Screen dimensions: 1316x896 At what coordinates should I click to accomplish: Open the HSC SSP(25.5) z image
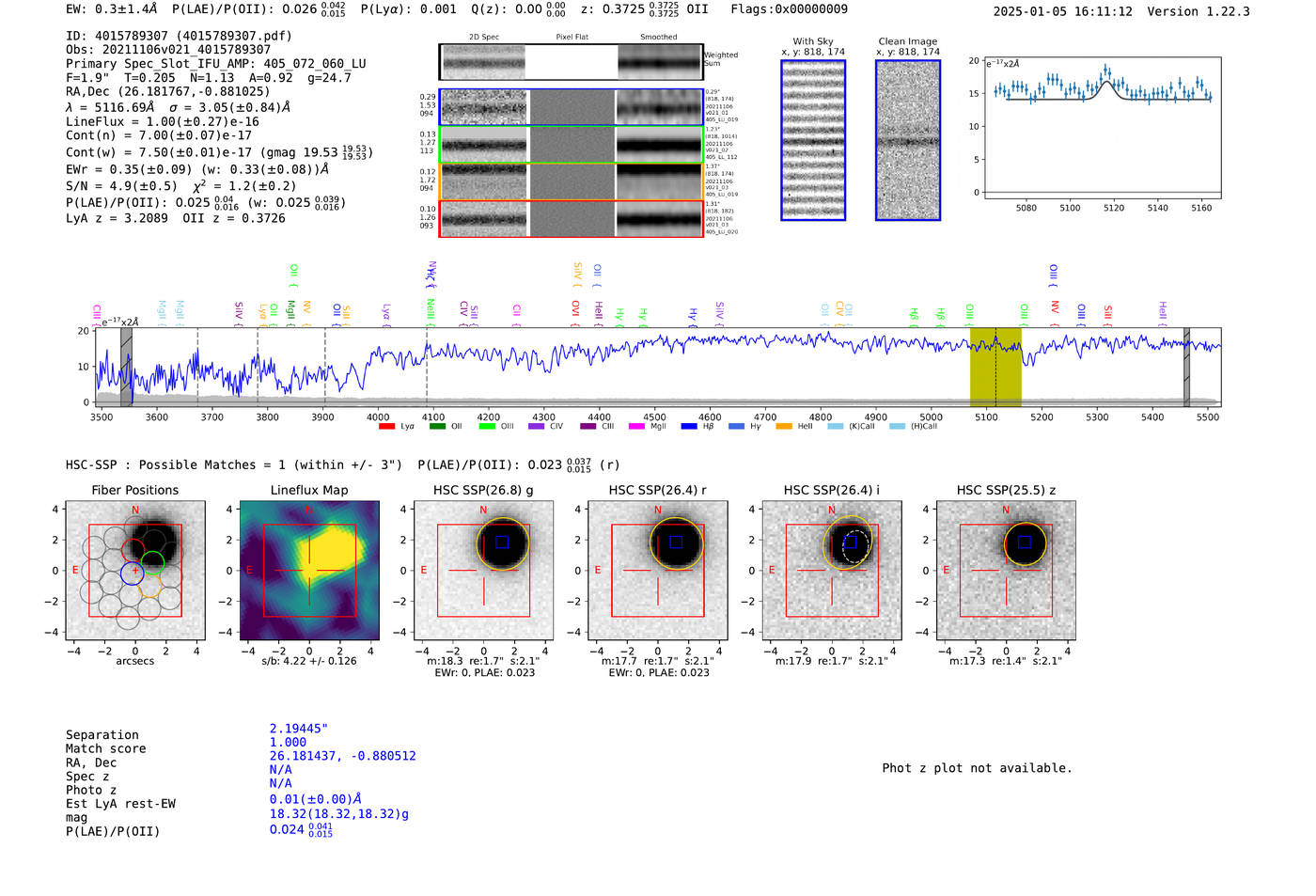1006,571
